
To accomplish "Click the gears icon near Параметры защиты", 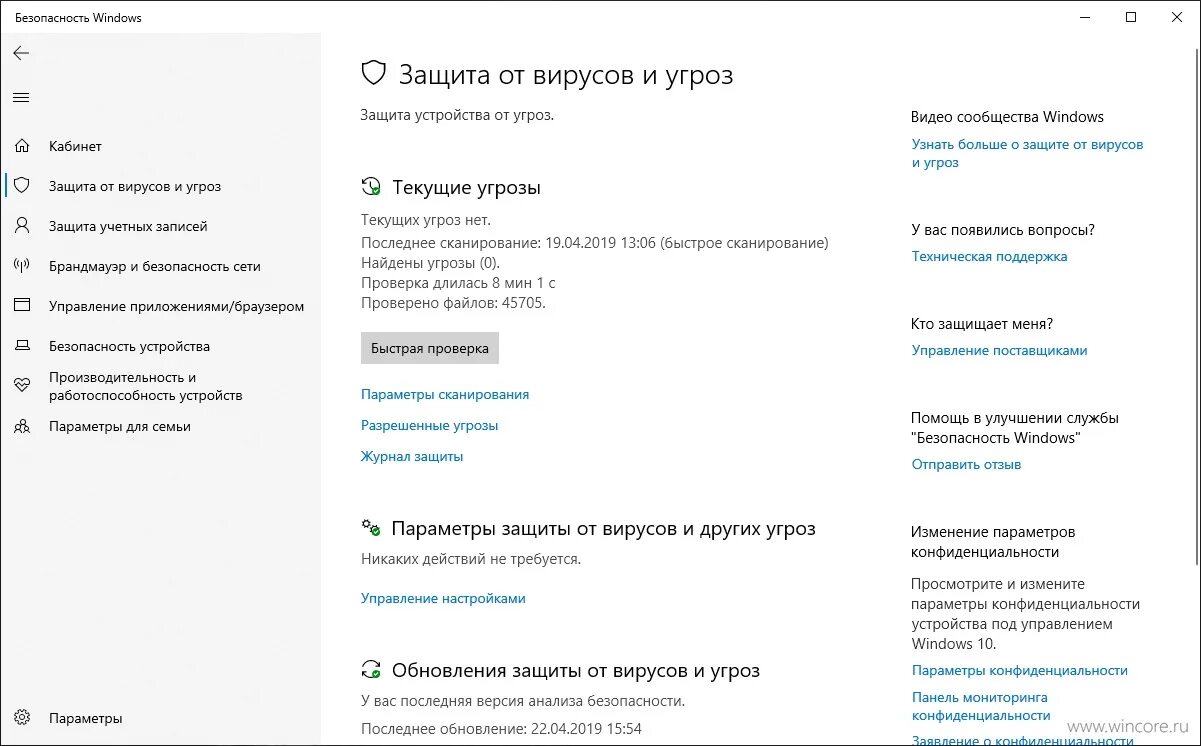I will tap(371, 528).
